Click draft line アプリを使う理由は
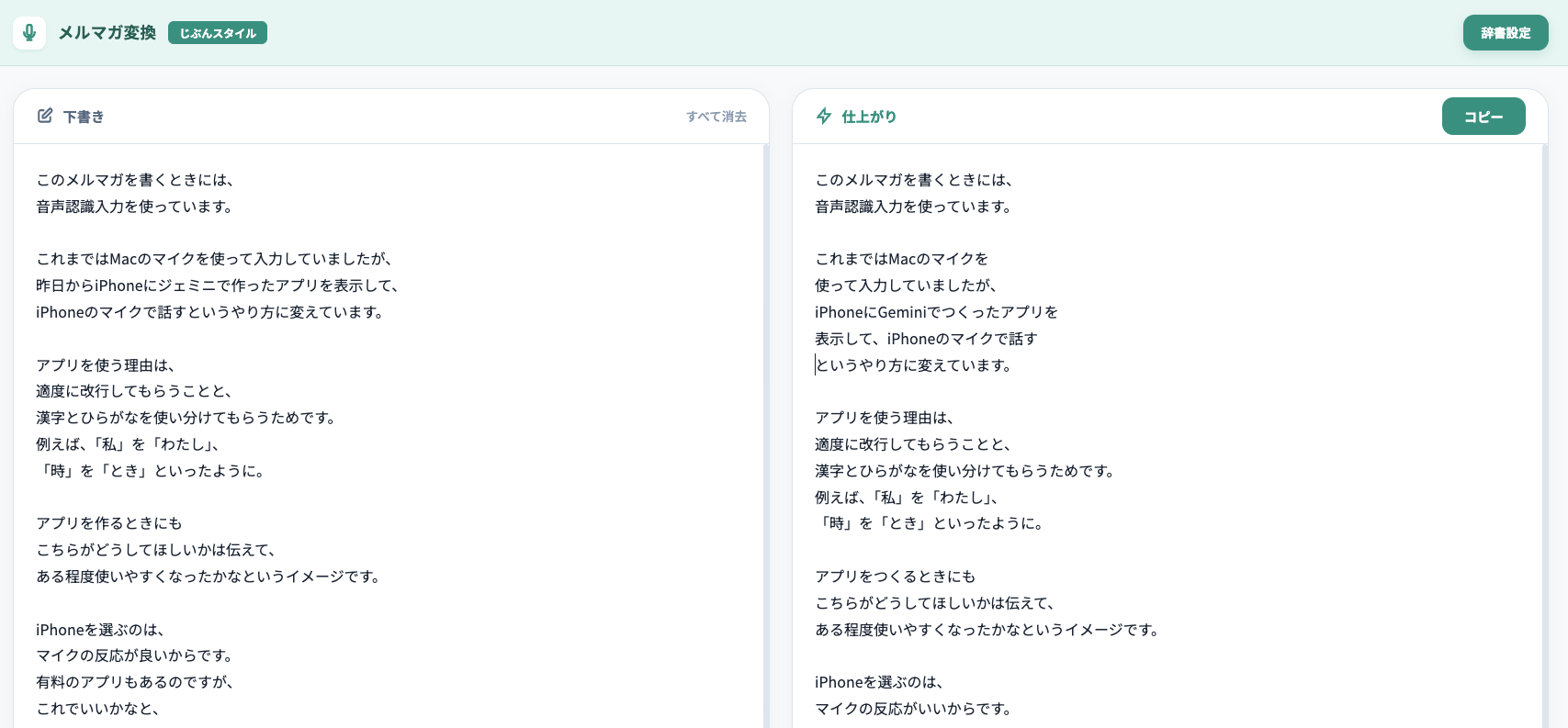This screenshot has width=1568, height=728. [x=106, y=365]
